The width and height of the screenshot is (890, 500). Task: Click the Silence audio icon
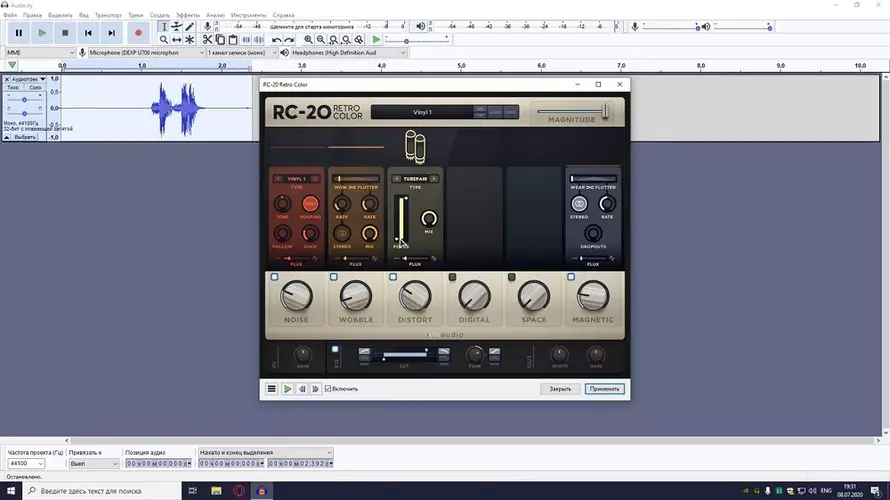258,40
